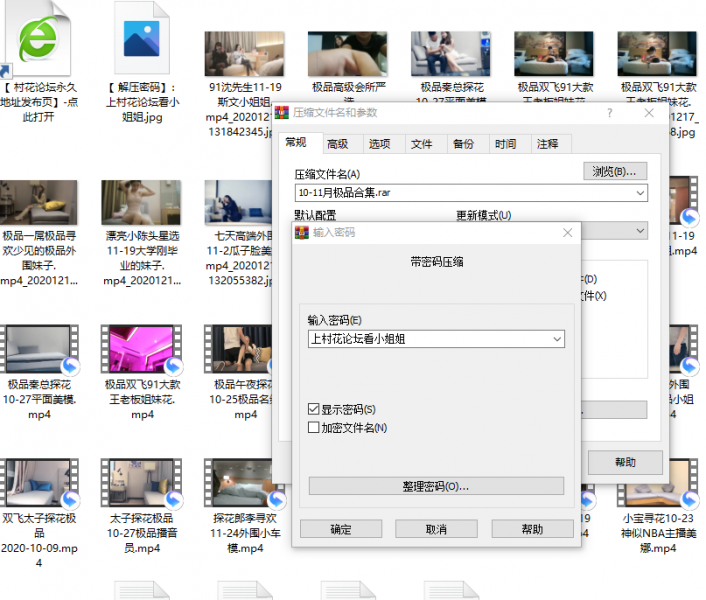Click 取消 in the password dialog
The height and width of the screenshot is (600, 706).
coord(435,529)
